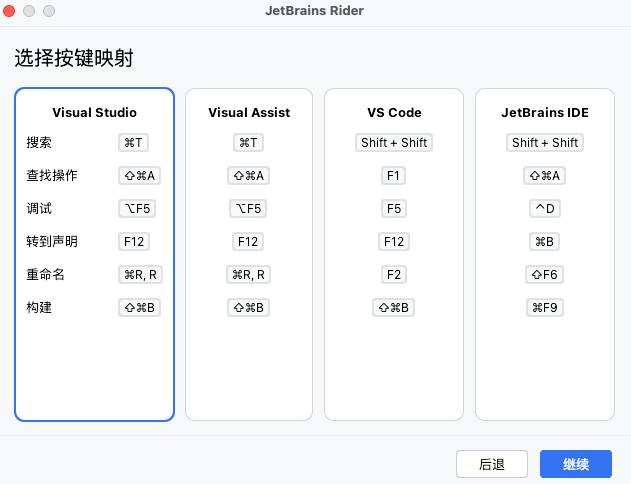The width and height of the screenshot is (631, 484).
Task: Click the VS Code heading
Action: click(394, 112)
